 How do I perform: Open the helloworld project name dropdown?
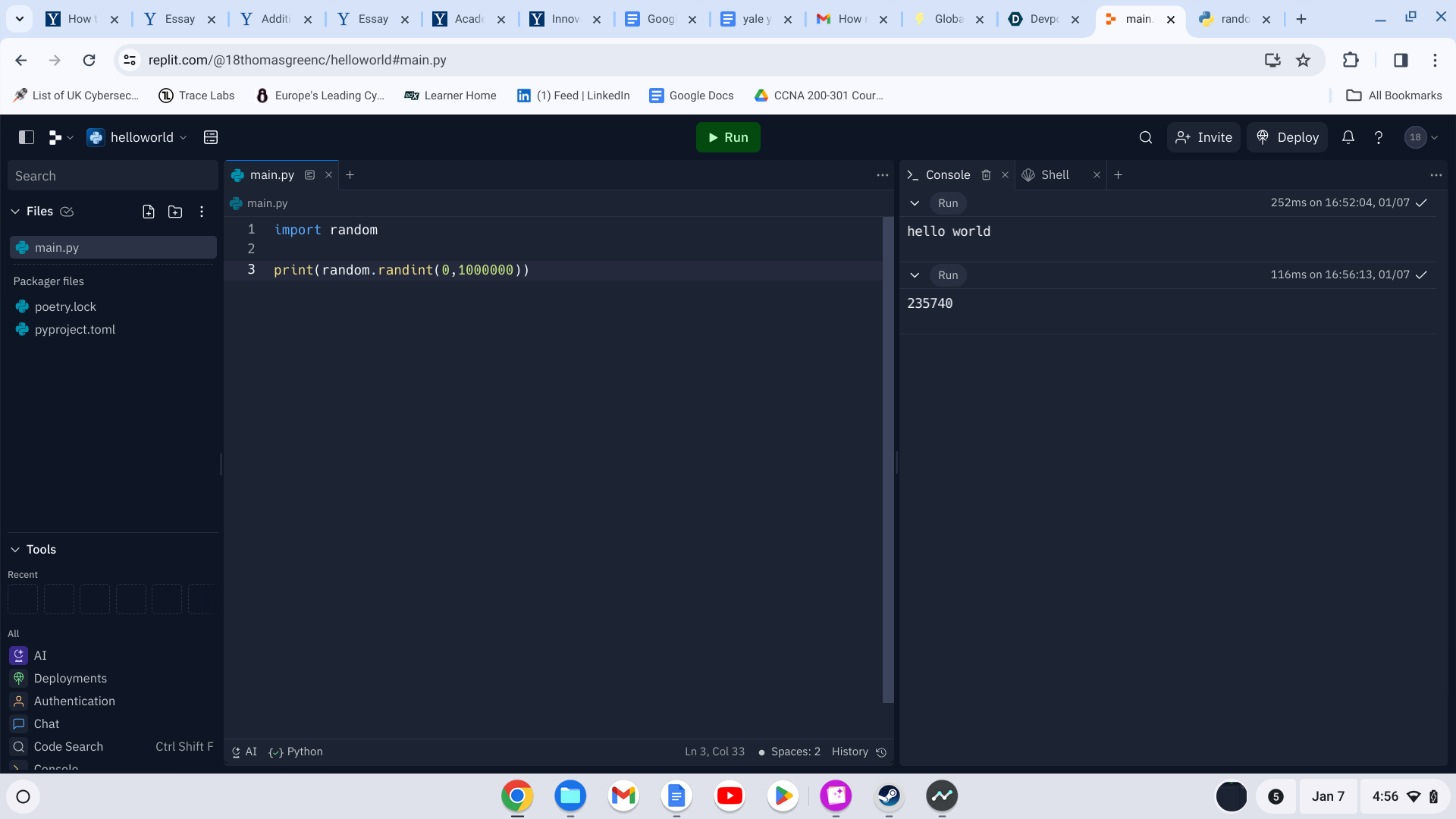coord(142,137)
